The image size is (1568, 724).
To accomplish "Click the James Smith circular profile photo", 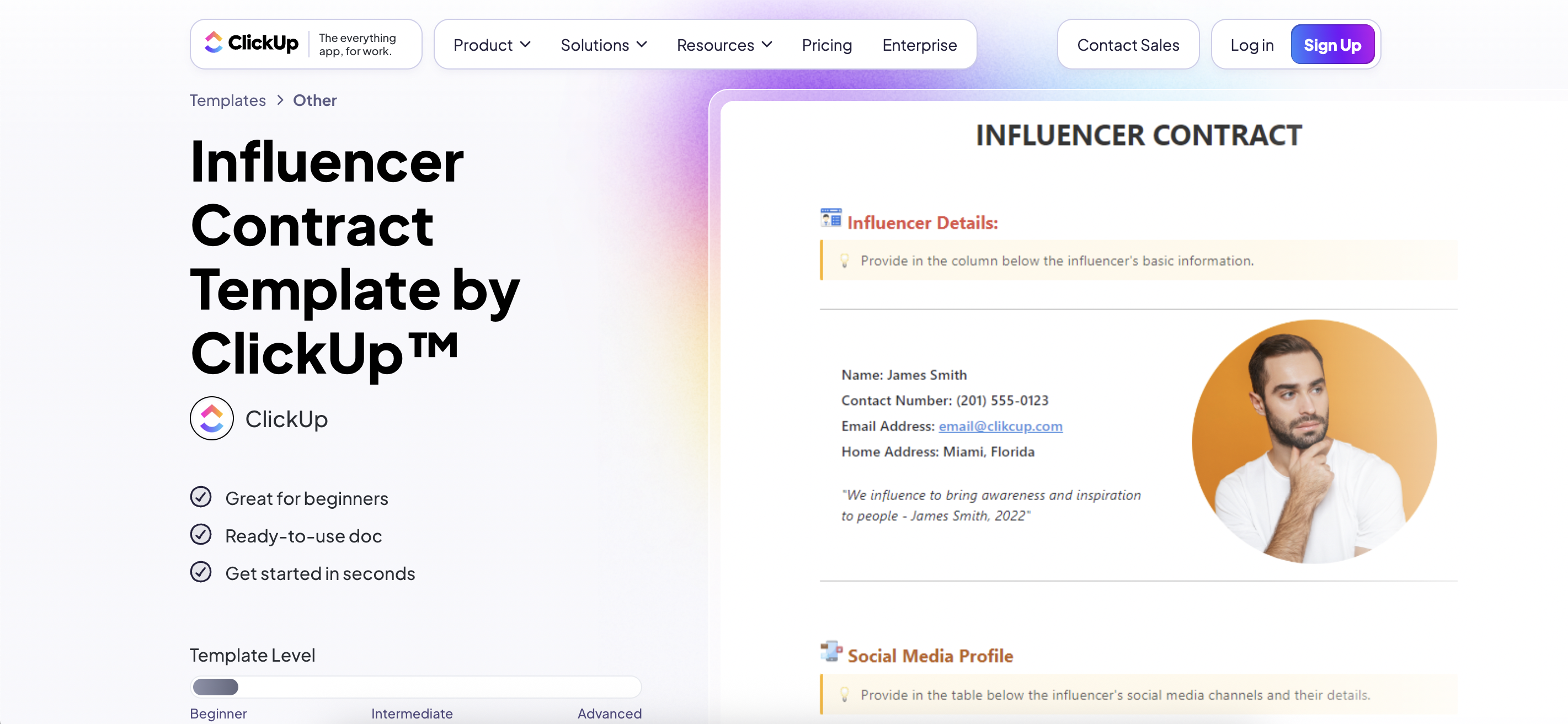I will coord(1314,442).
